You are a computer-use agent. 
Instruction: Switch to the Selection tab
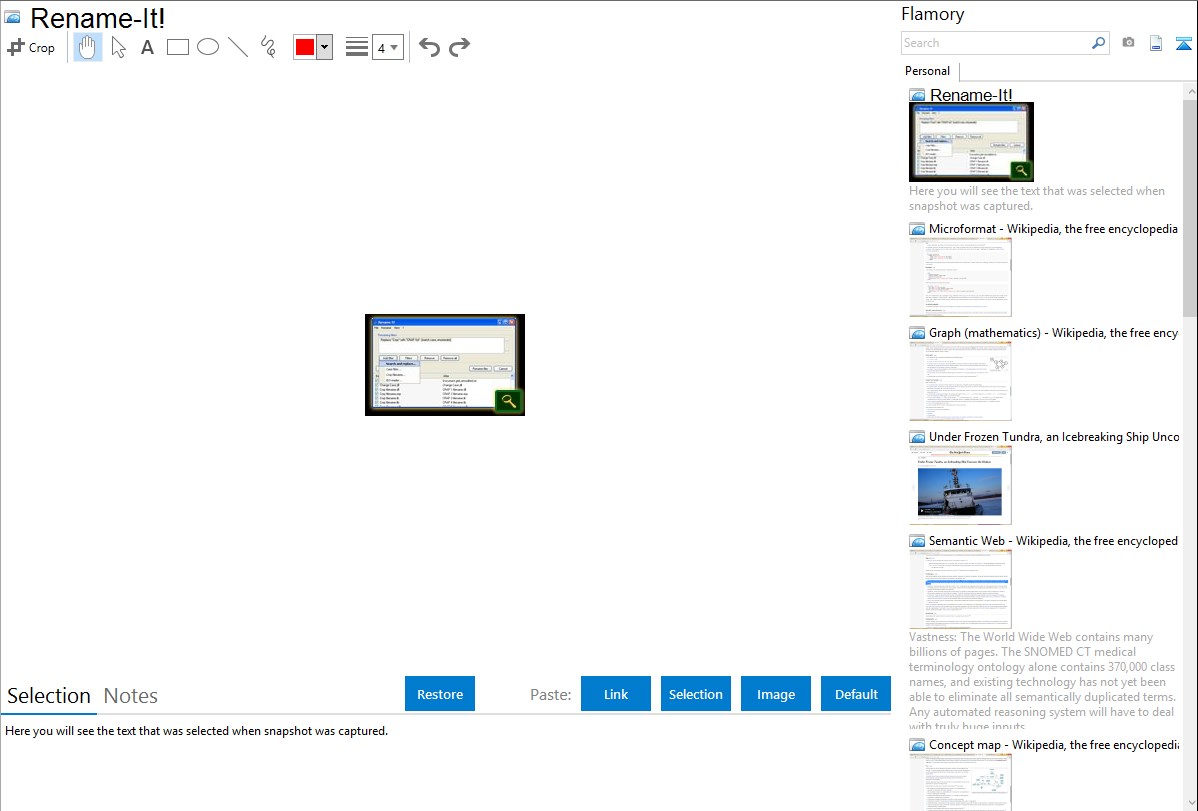(49, 696)
